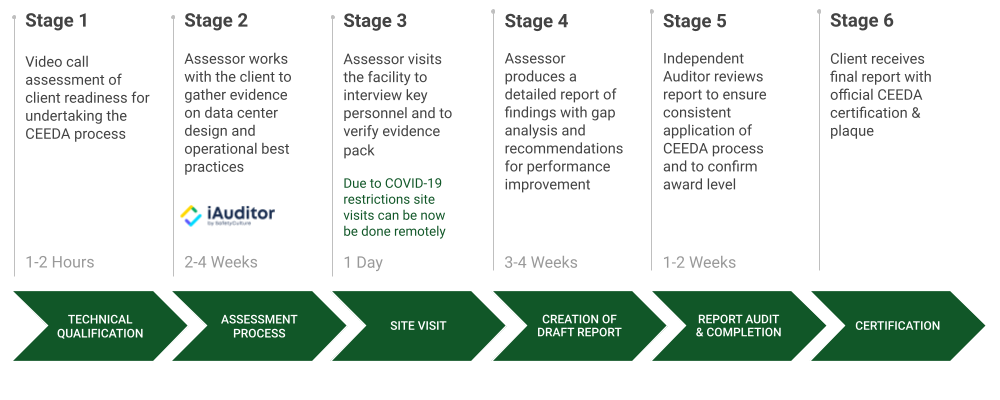Click the green COVID-19 restrictions note
The image size is (1000, 400).
(x=394, y=207)
